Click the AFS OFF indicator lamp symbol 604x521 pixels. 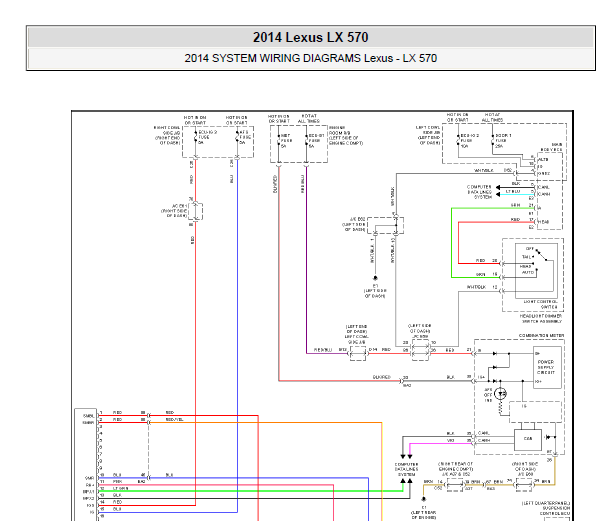(x=501, y=394)
